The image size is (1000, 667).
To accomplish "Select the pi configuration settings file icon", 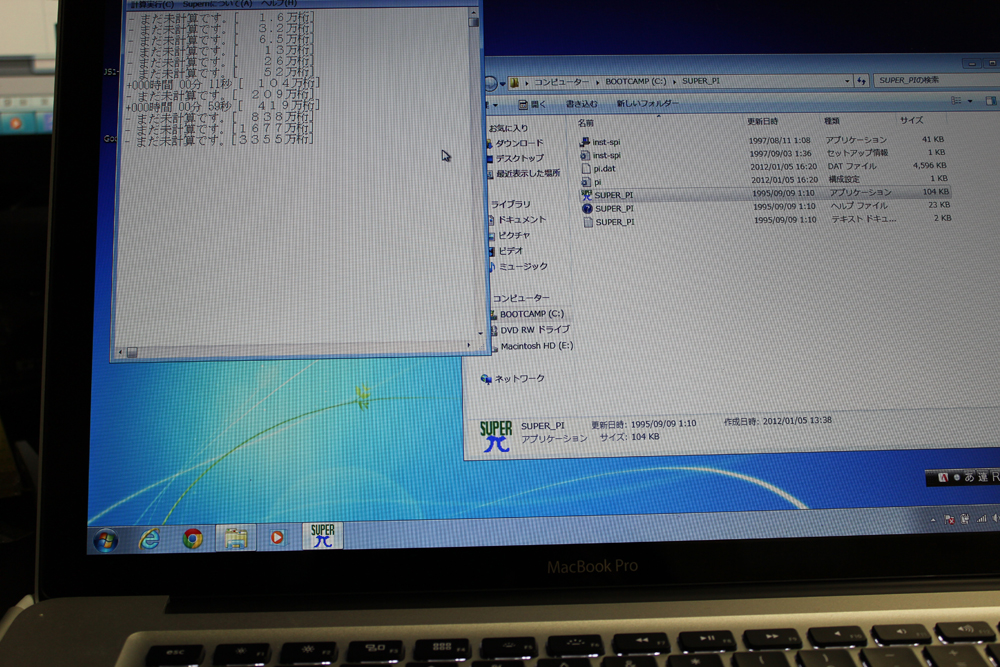I will 585,182.
